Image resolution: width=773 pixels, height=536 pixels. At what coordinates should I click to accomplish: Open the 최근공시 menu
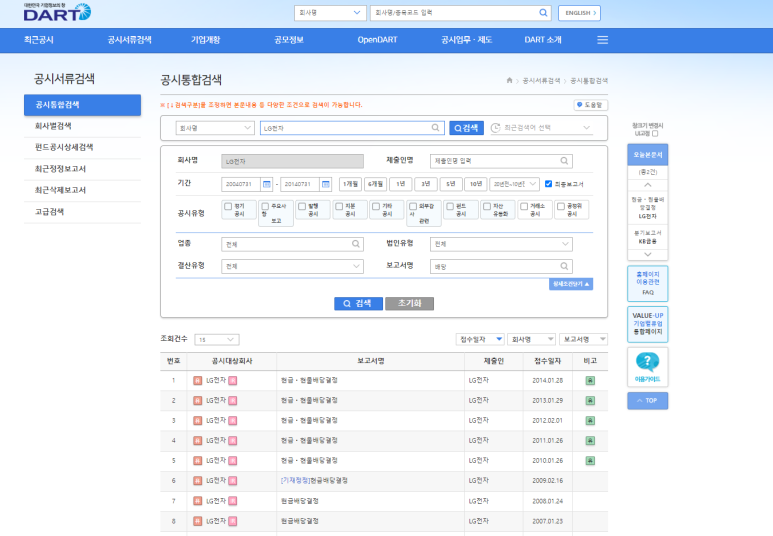click(x=38, y=40)
